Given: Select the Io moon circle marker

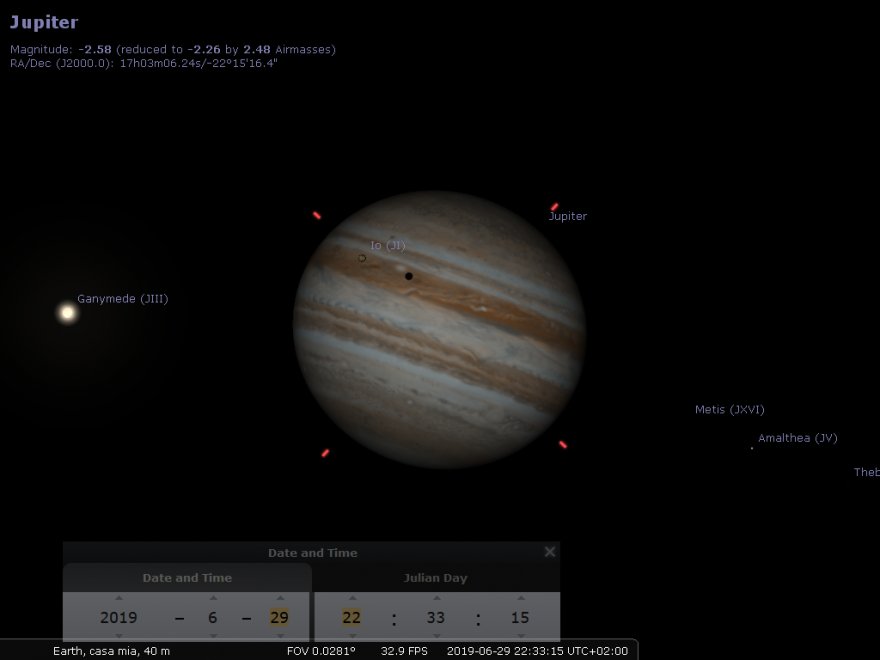Looking at the screenshot, I should pos(362,258).
